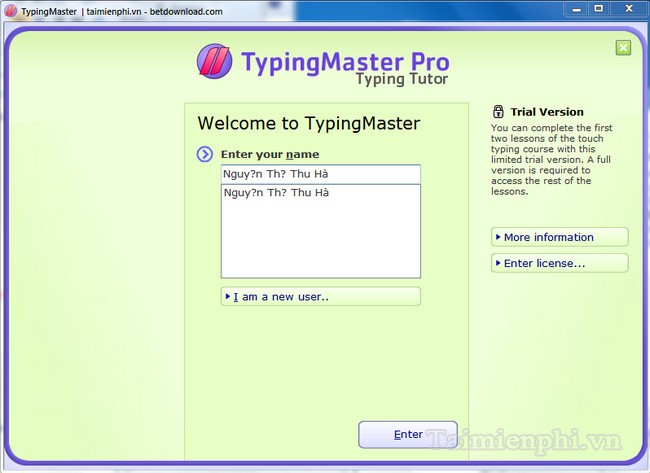
Task: Click the TypingMaster title bar app icon
Action: [x=11, y=10]
